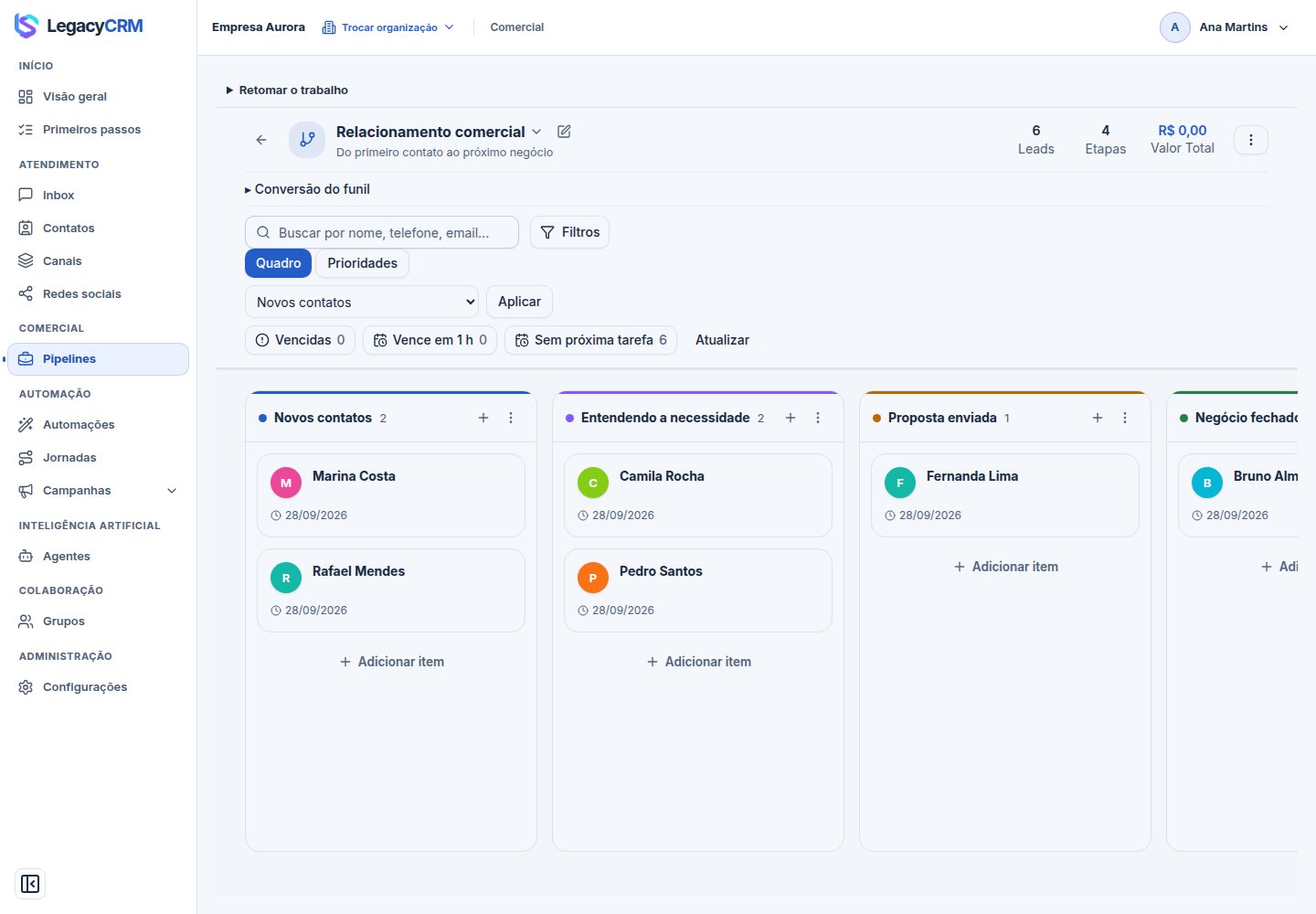Screen dimensions: 1316x914
Task: Add card via Novos contatos plus
Action: pyautogui.click(x=483, y=418)
